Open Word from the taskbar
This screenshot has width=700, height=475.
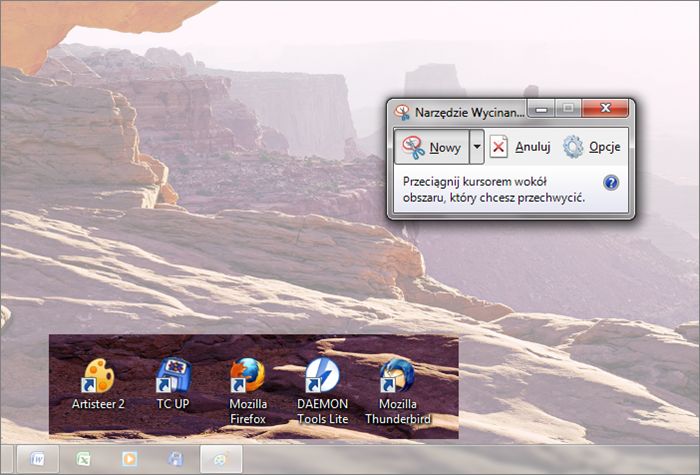[x=38, y=458]
